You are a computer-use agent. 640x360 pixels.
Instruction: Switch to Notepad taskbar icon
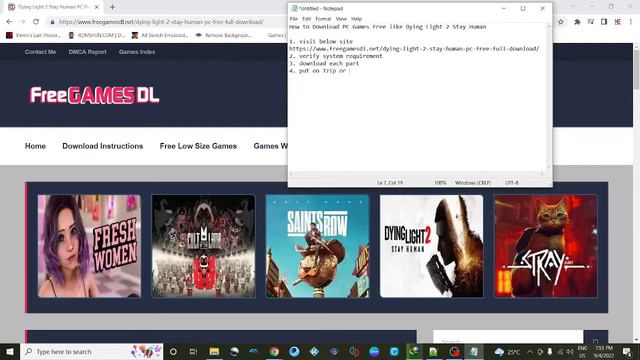pyautogui.click(x=474, y=351)
